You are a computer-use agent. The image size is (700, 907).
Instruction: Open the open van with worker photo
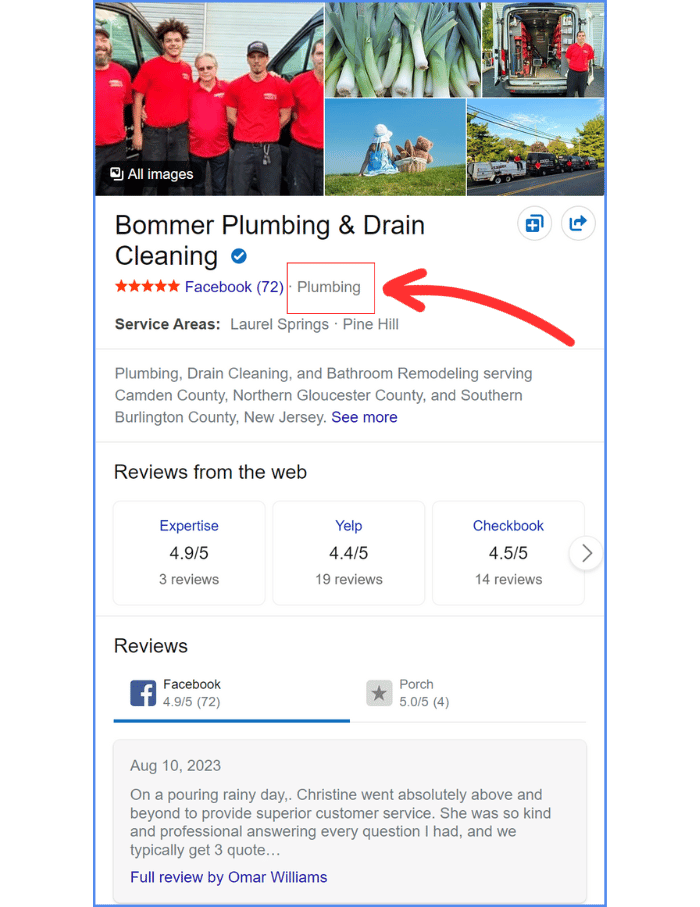point(543,50)
